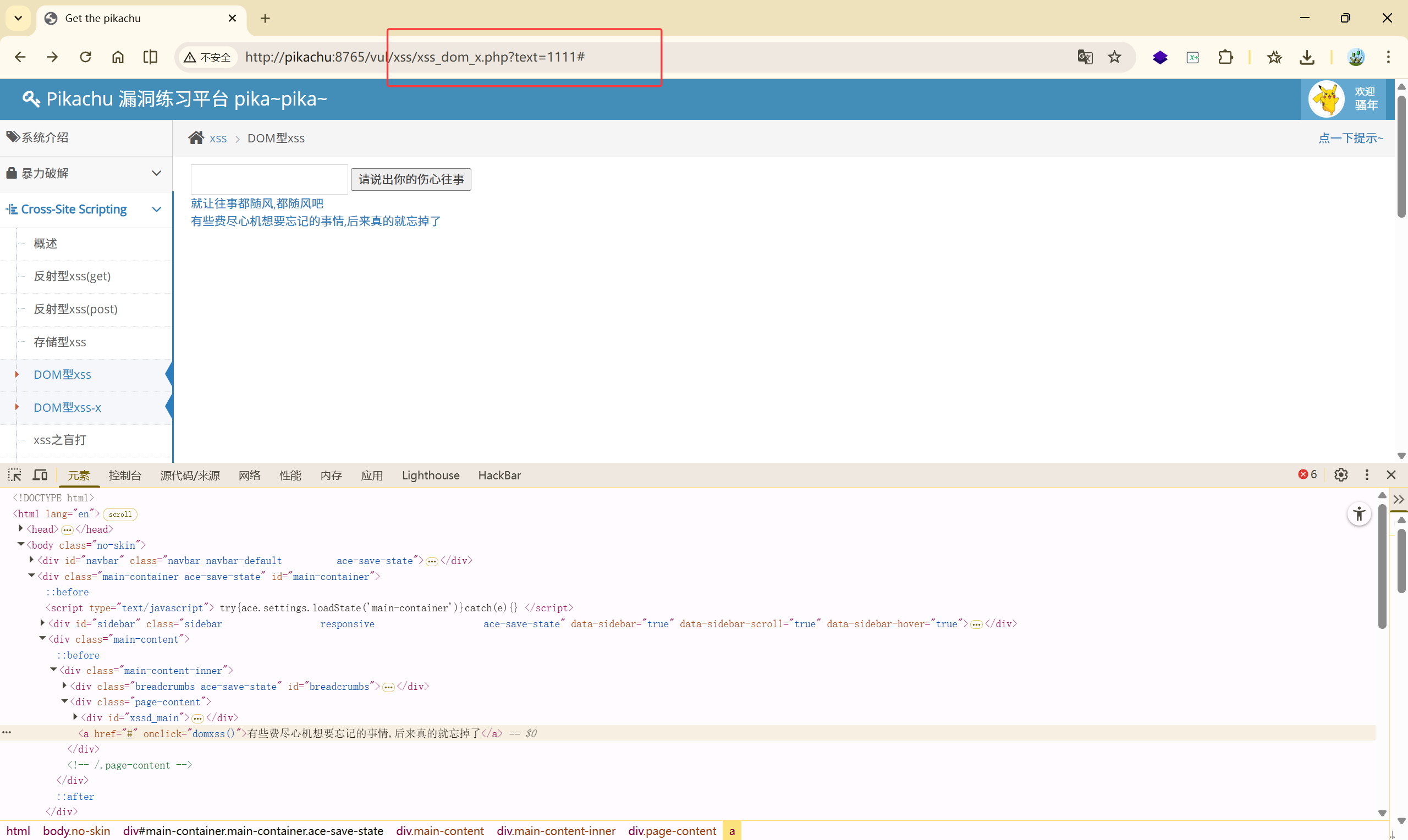Click the inspect element picker icon
Viewport: 1408px width, 840px height.
pyautogui.click(x=15, y=475)
